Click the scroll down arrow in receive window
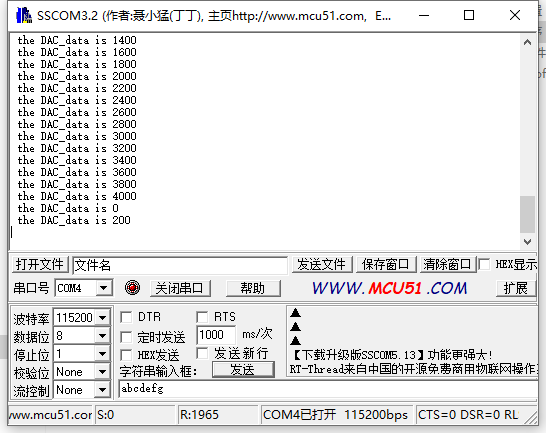This screenshot has height=433, width=546. point(527,241)
